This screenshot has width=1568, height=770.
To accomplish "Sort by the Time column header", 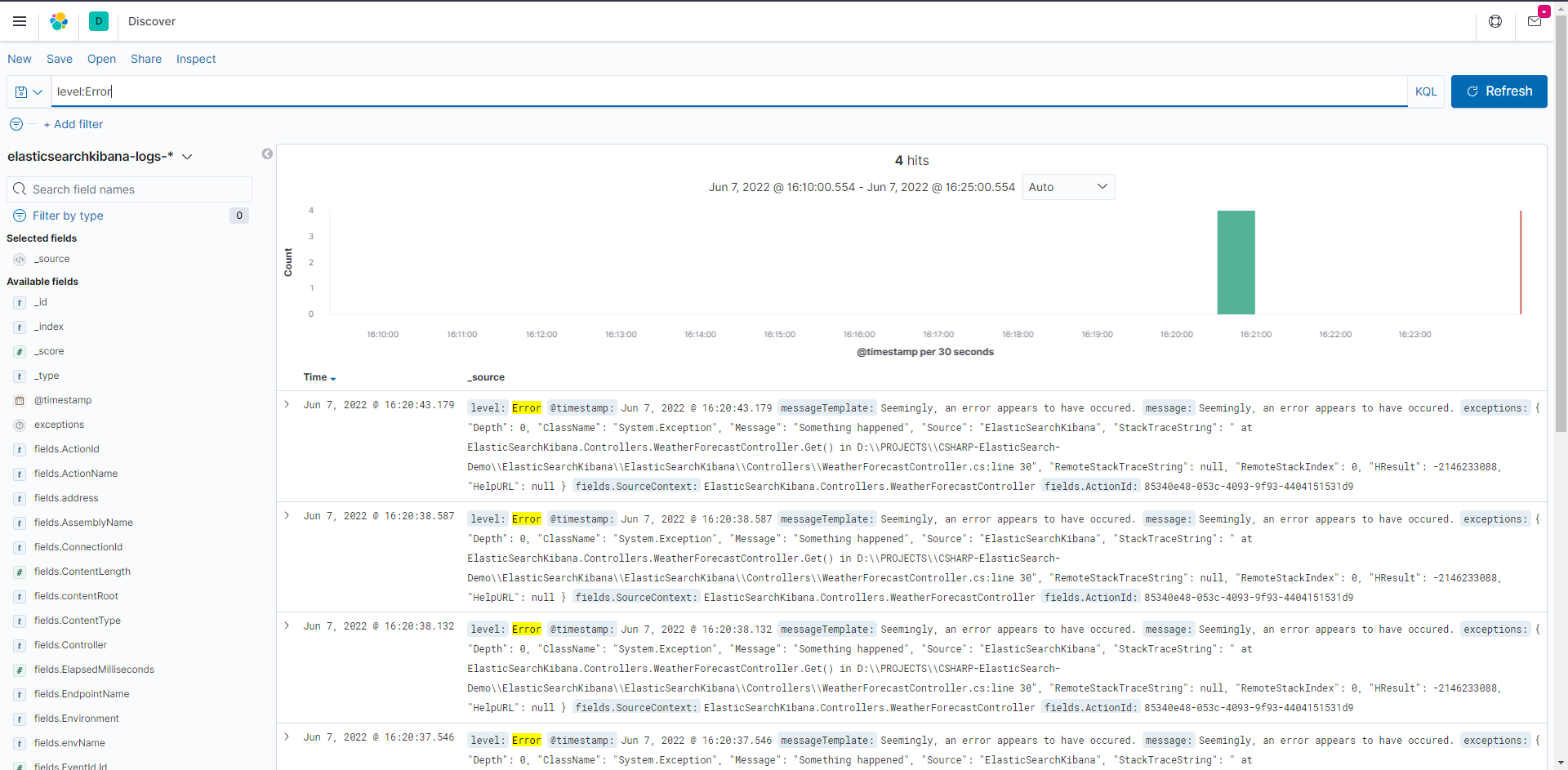I will pyautogui.click(x=319, y=377).
